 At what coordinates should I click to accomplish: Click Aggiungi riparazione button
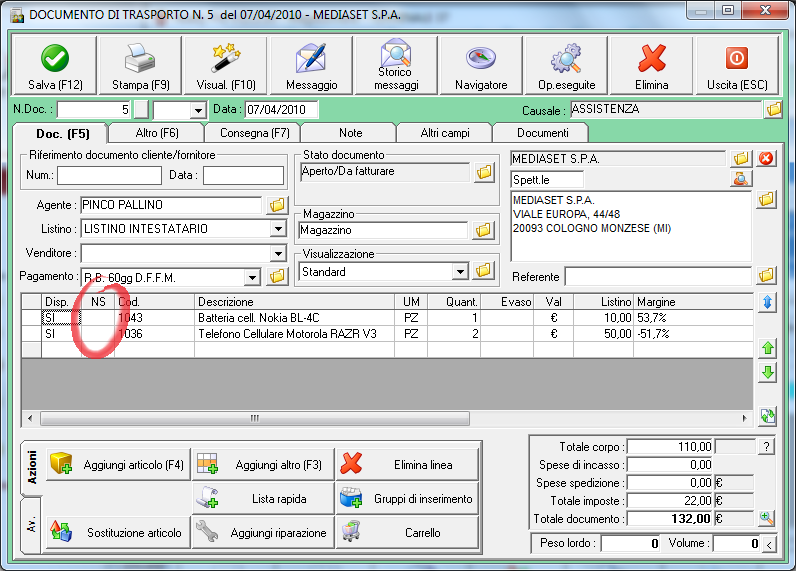click(x=263, y=532)
